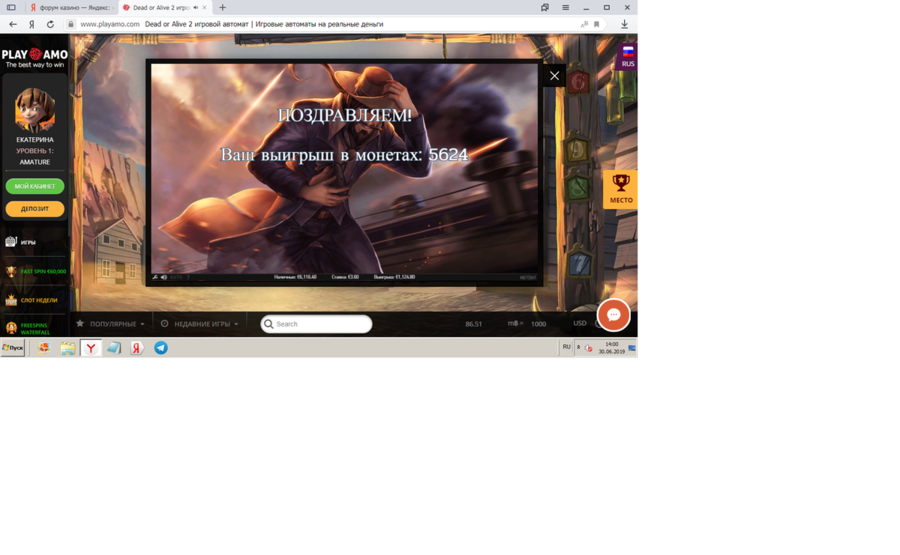Close the congratulations win popup

[x=554, y=76]
